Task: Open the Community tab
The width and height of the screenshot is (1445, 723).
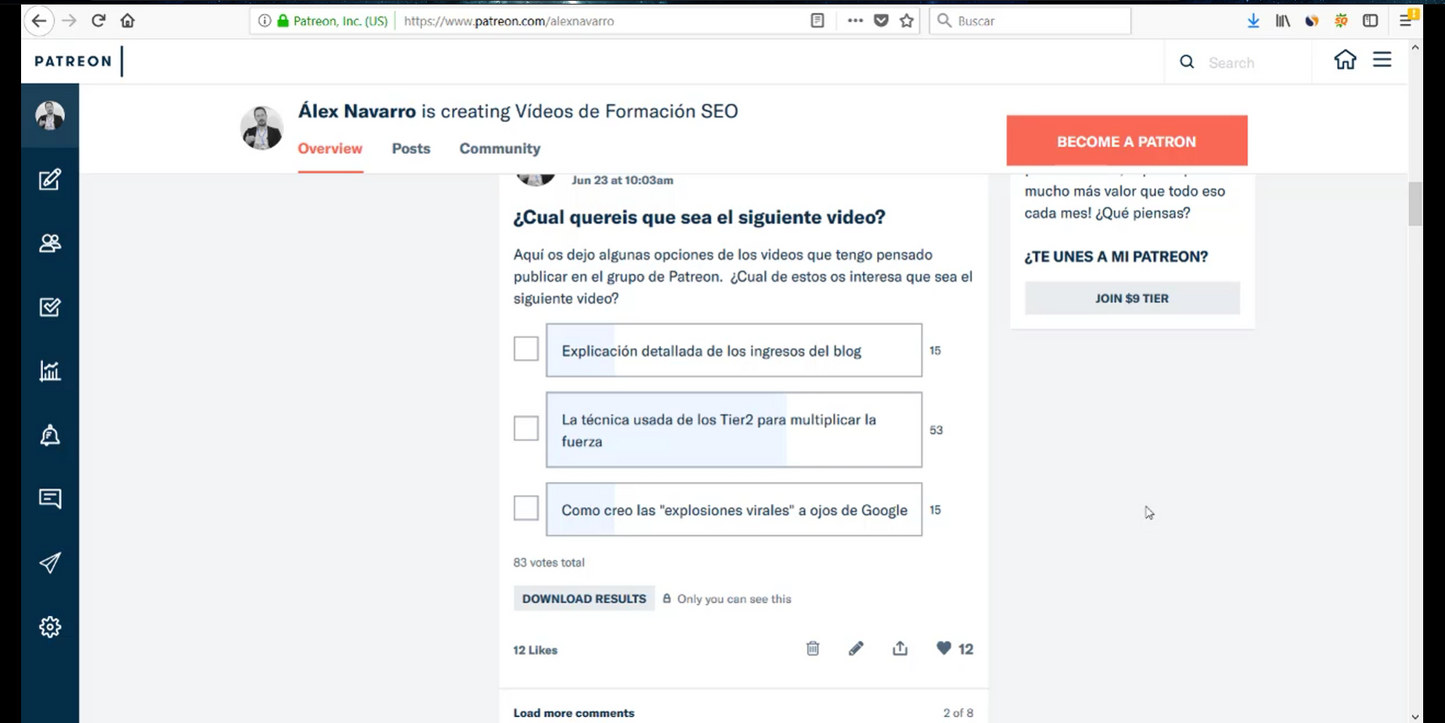Action: click(x=499, y=148)
